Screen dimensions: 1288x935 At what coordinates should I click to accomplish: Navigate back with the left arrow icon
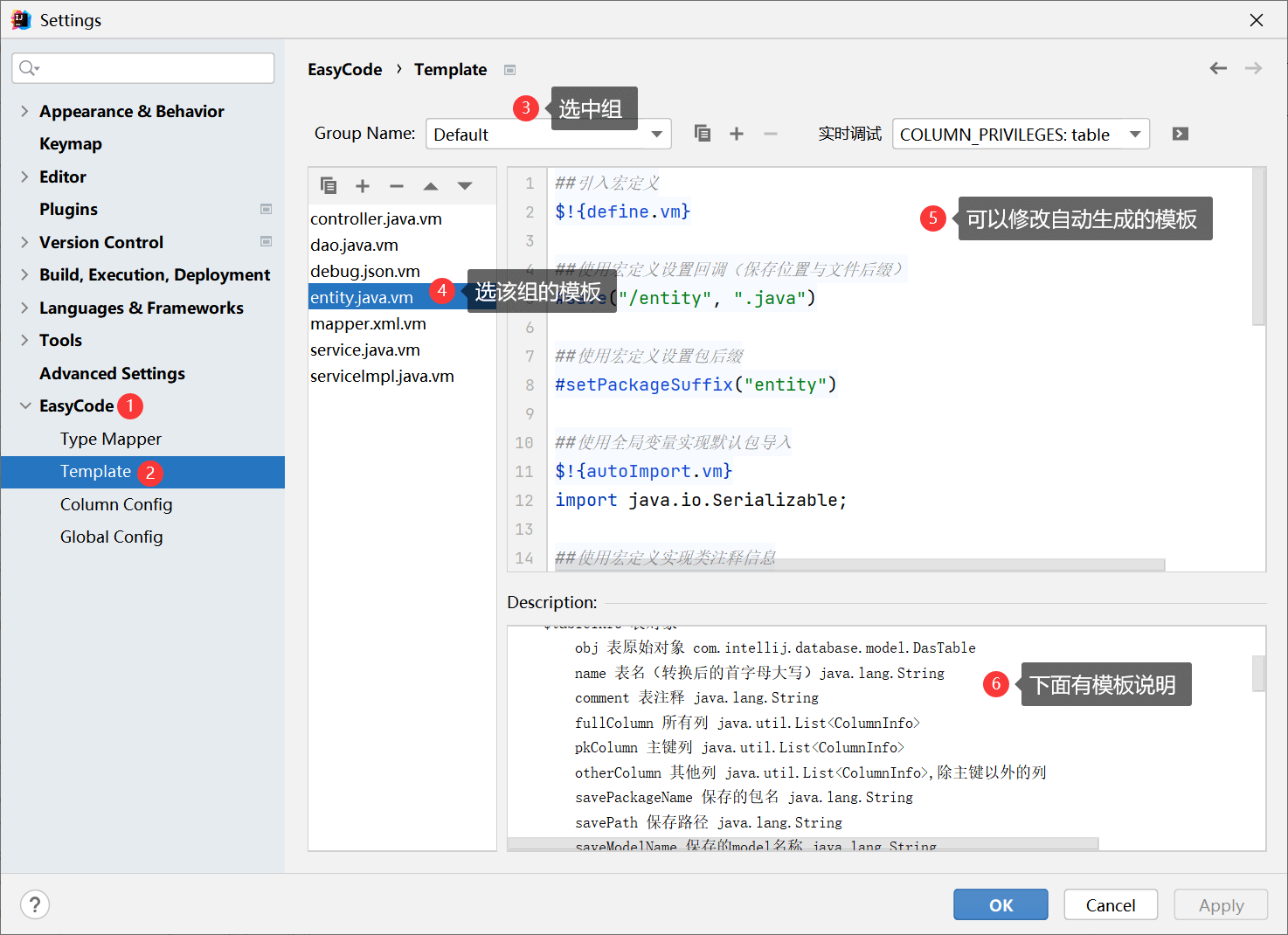point(1218,68)
